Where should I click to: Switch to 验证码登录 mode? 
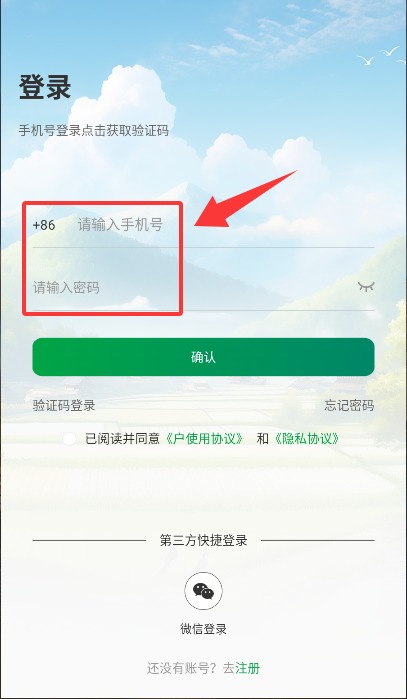coord(64,405)
